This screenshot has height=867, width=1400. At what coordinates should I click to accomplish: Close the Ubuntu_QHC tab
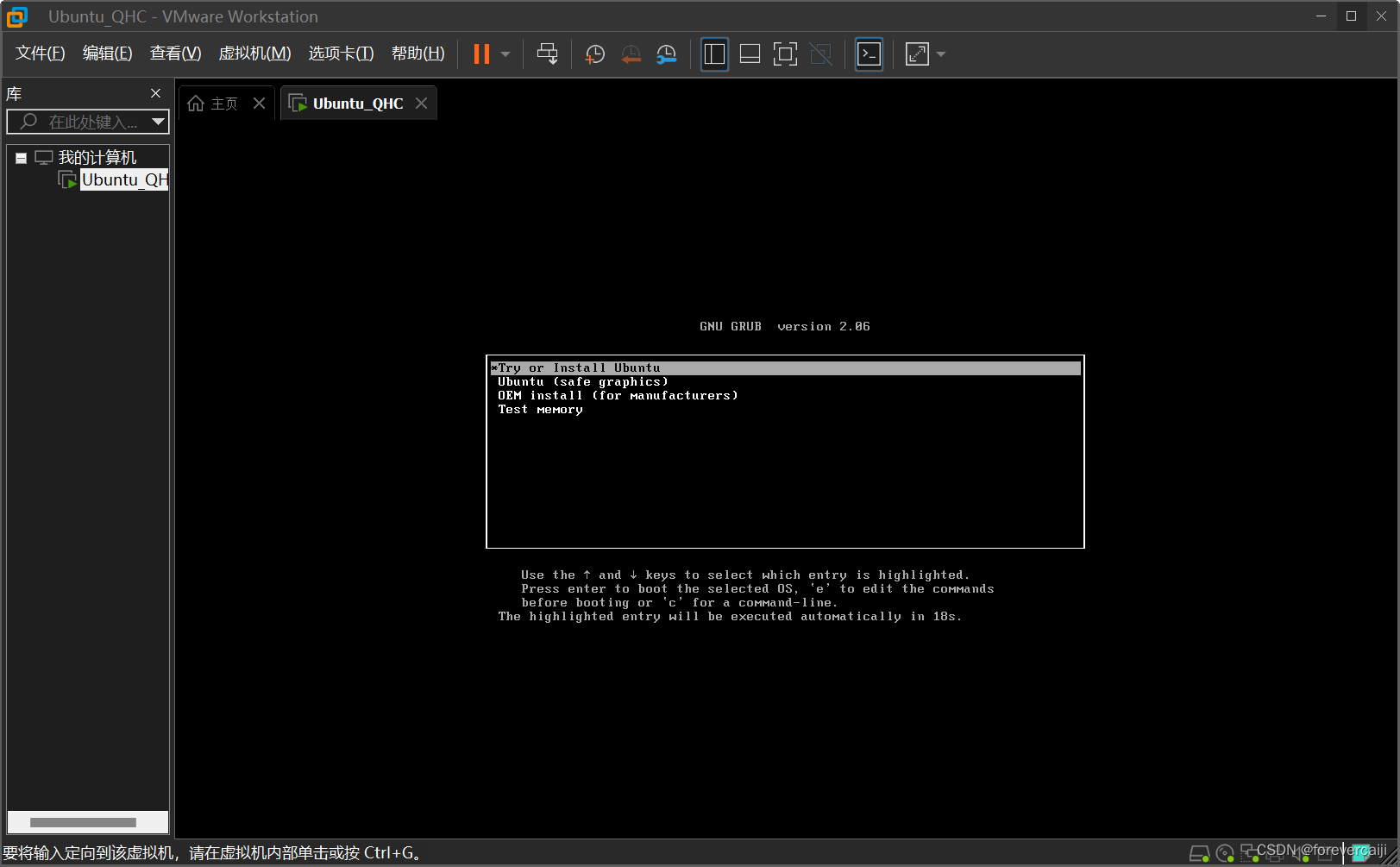coord(421,104)
